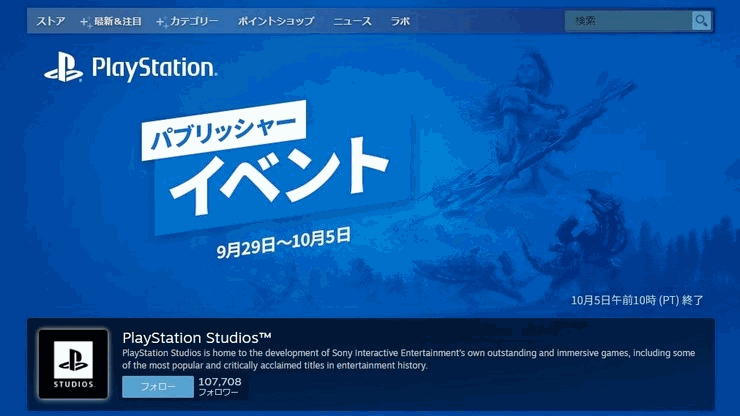Click the 10月5日午前10時 (PT) 終了 text
The image size is (740, 416).
[x=637, y=300]
